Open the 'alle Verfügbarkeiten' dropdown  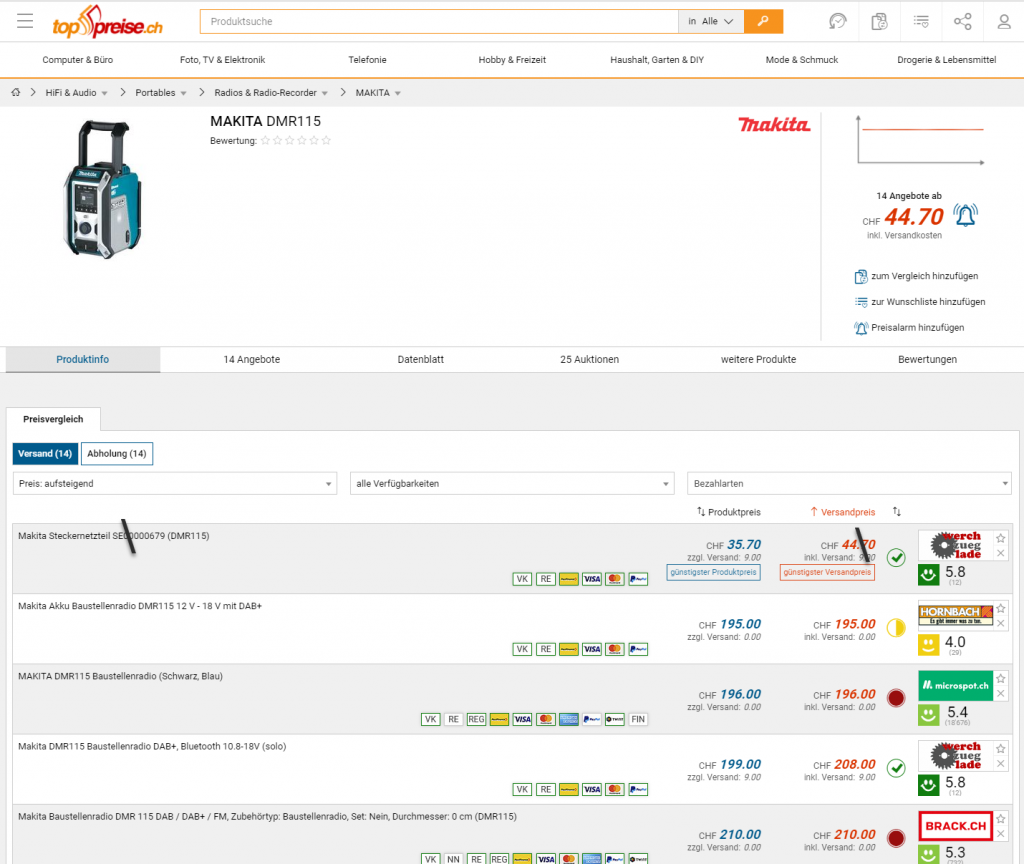click(x=512, y=484)
